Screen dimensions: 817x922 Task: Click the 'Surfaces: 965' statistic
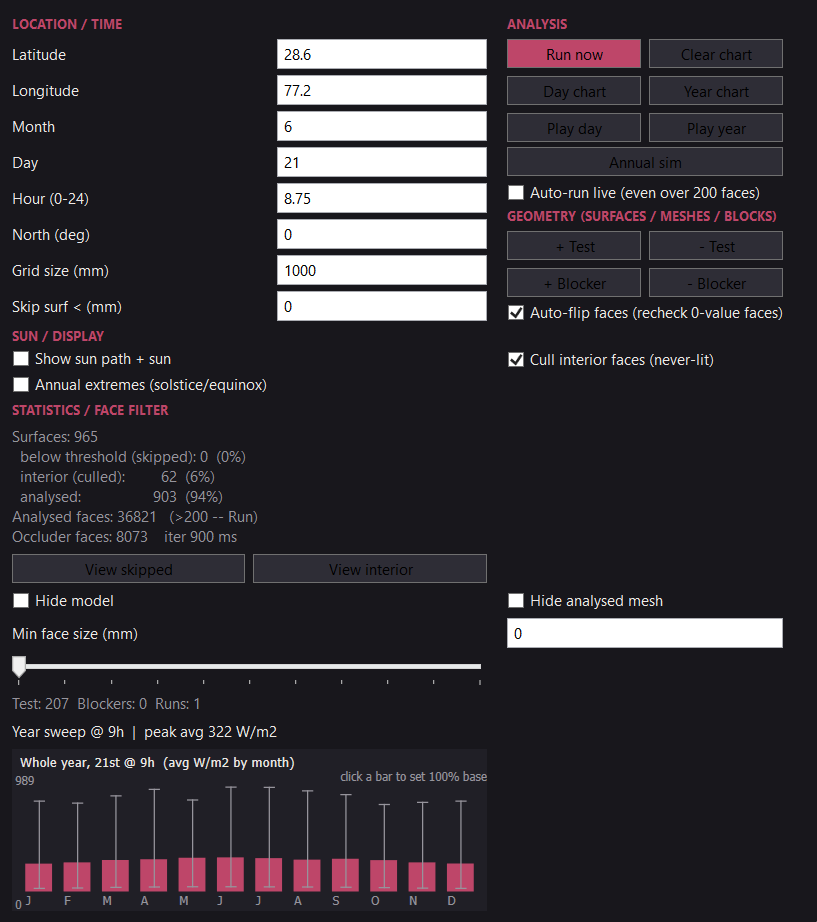click(x=55, y=436)
